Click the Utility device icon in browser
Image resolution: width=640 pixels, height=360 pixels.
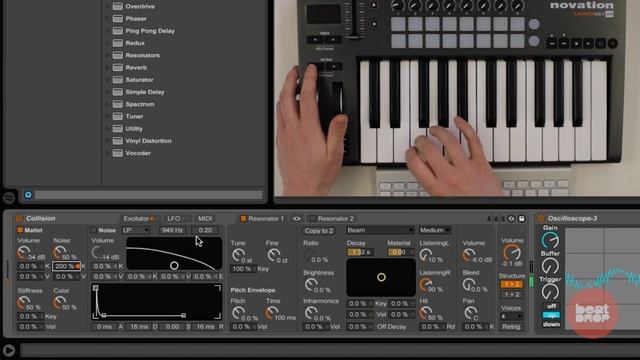tap(118, 129)
